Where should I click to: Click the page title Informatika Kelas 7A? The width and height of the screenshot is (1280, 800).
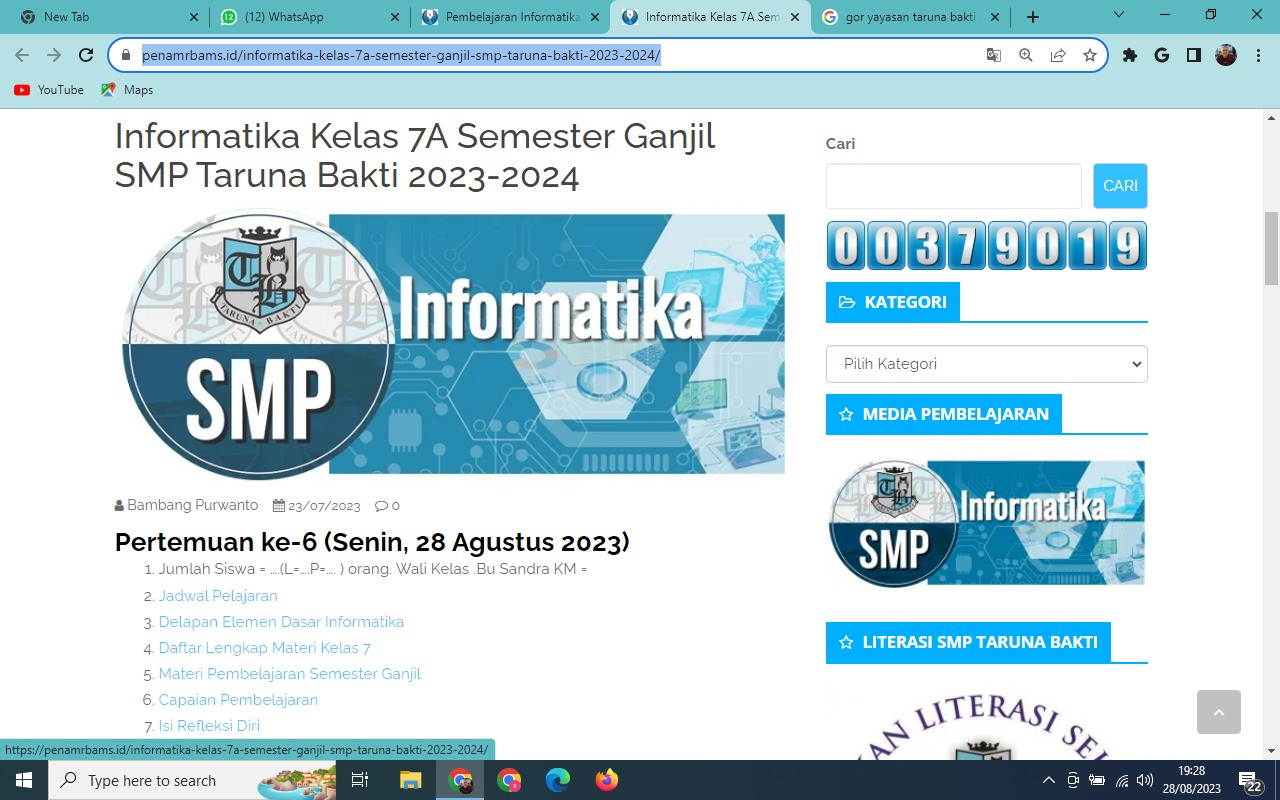click(415, 155)
